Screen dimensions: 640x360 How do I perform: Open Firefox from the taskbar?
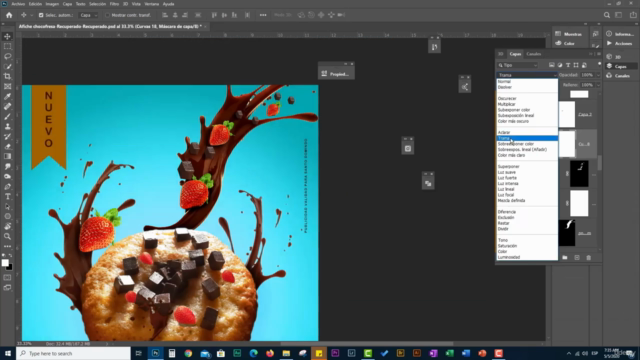point(270,353)
